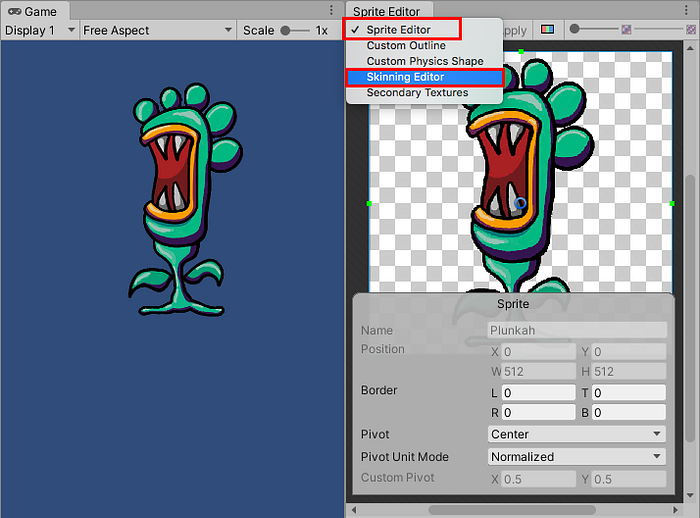This screenshot has height=518, width=700.
Task: Click the mip level slider track
Action: [658, 29]
